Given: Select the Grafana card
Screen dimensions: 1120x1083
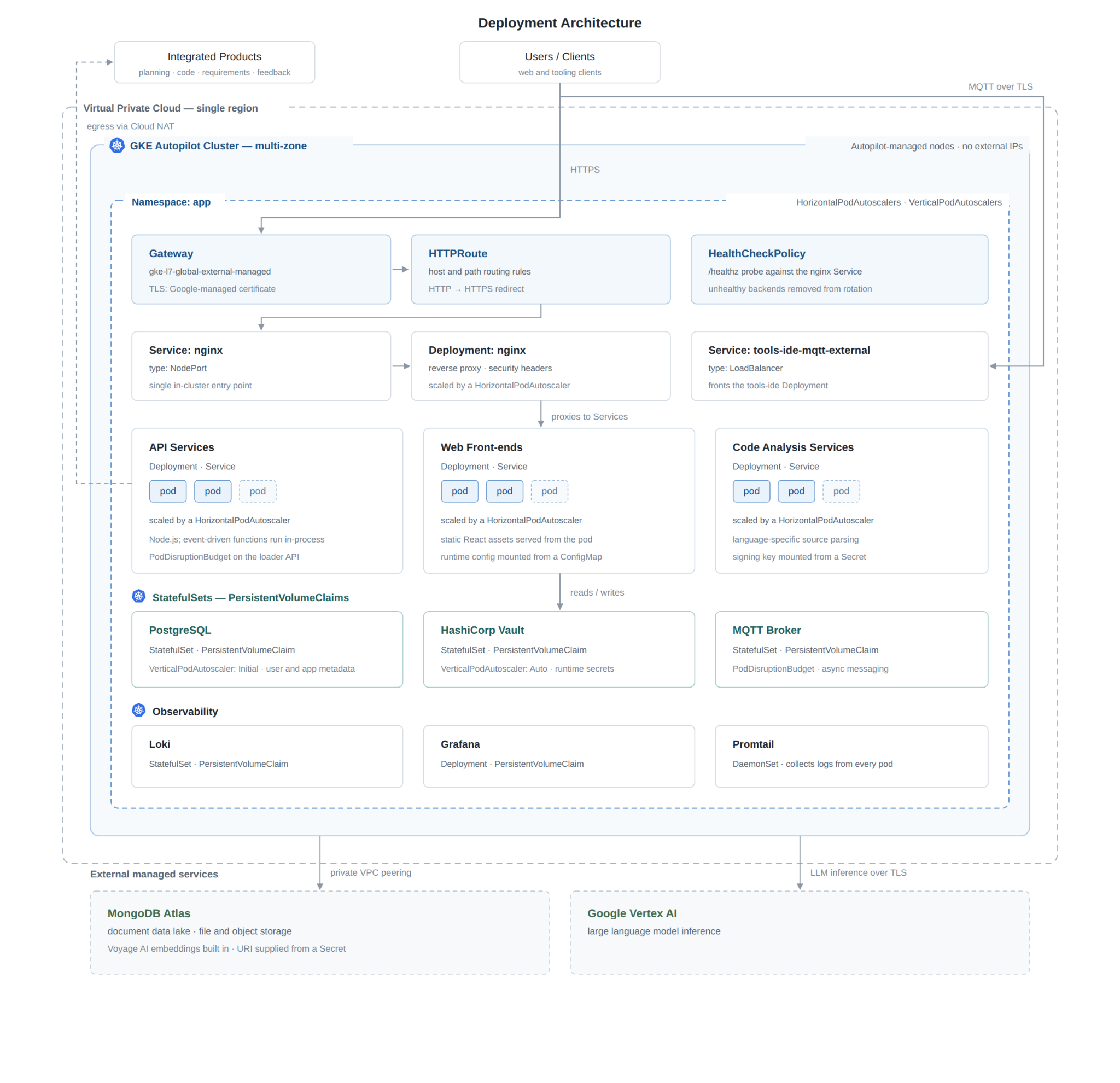Looking at the screenshot, I should (559, 756).
